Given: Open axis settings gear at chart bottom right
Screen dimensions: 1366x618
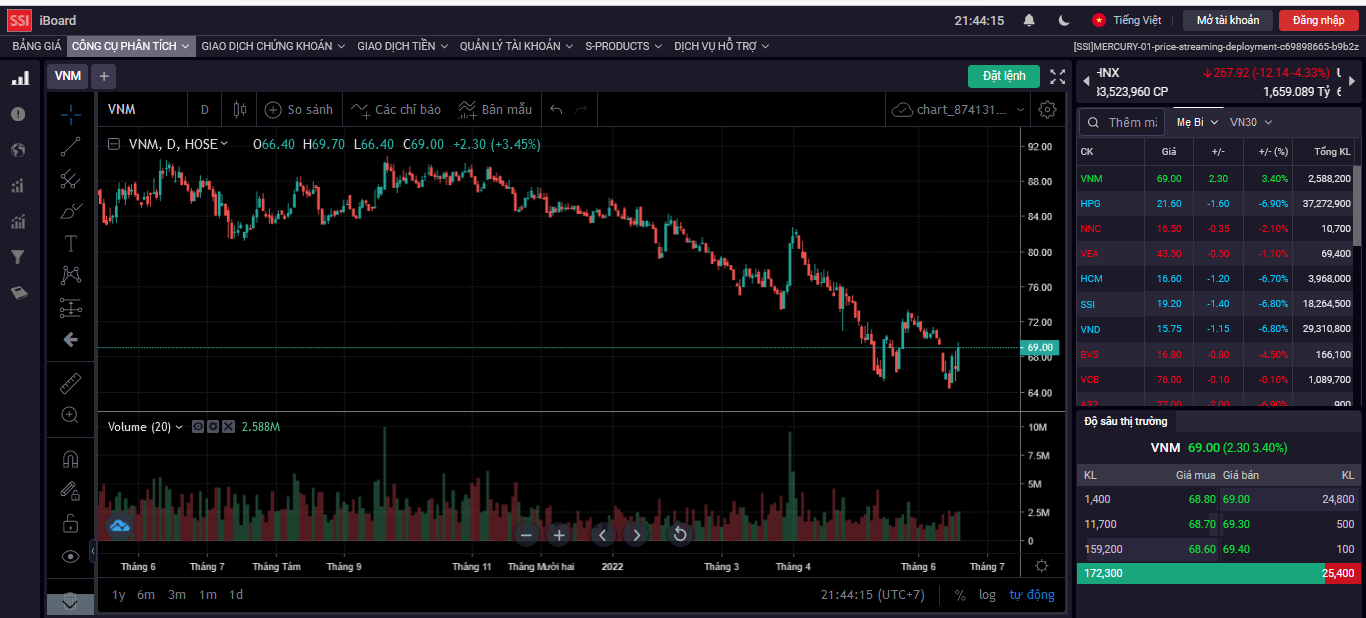Looking at the screenshot, I should click(1041, 565).
